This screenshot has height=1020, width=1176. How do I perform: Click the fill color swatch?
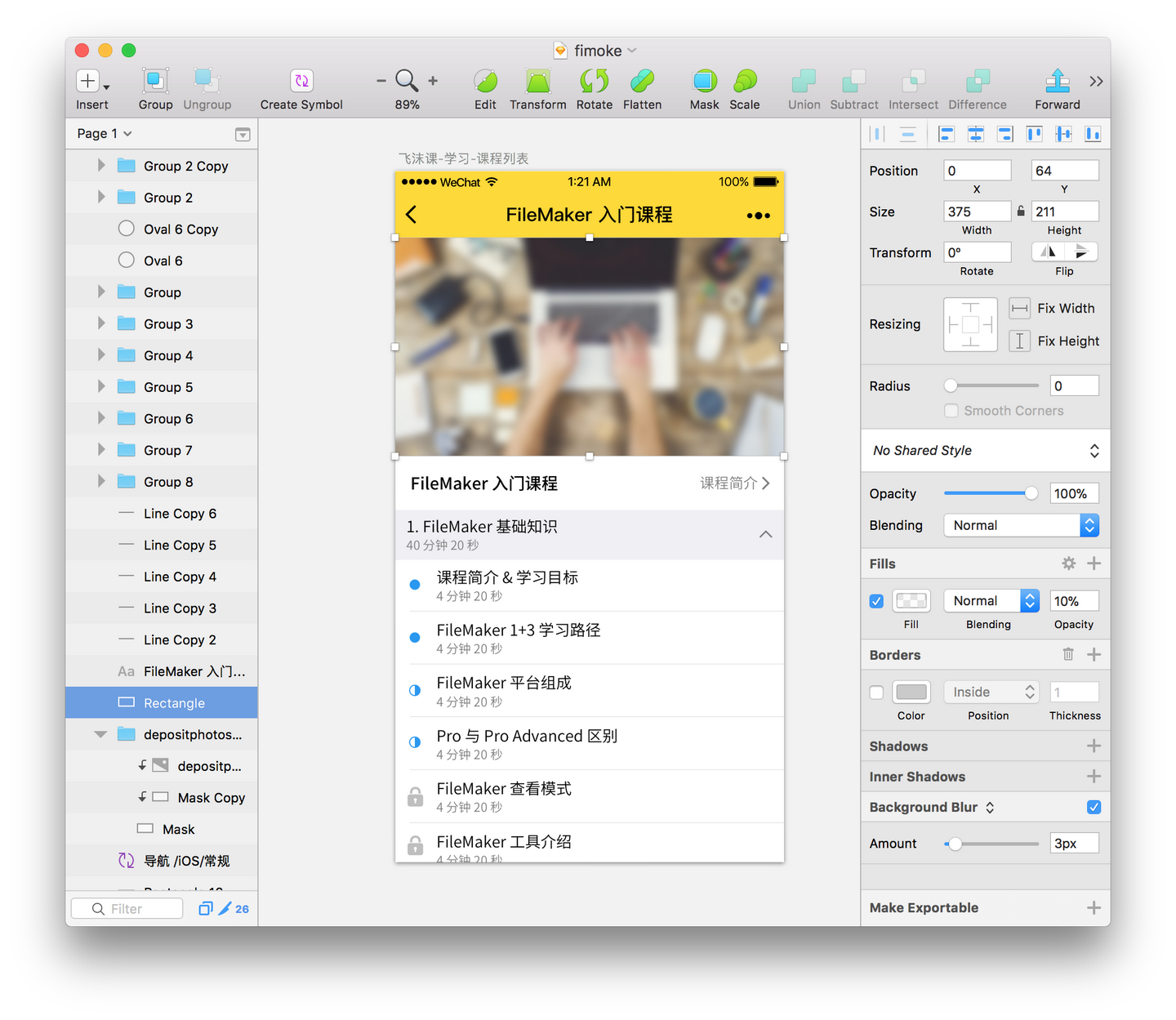tap(911, 601)
